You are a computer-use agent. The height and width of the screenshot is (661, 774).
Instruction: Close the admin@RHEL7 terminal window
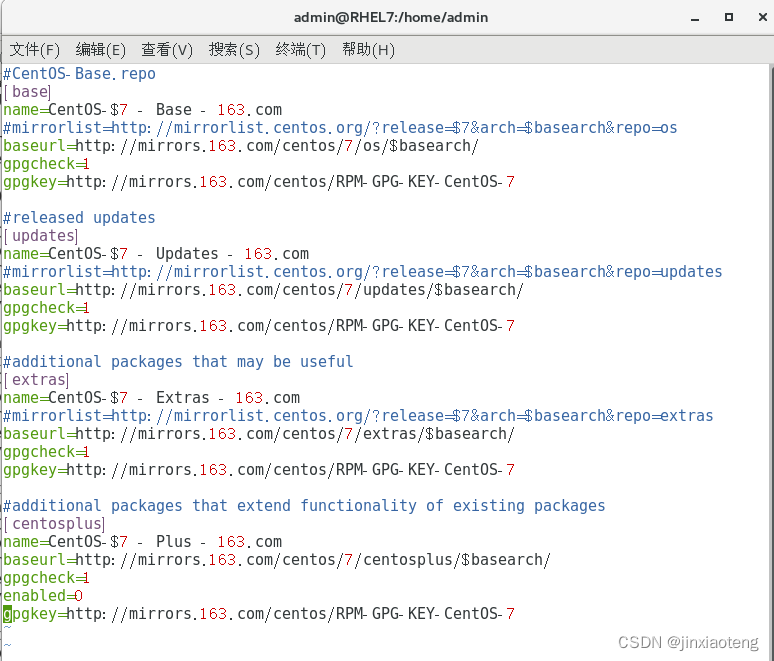coord(763,17)
